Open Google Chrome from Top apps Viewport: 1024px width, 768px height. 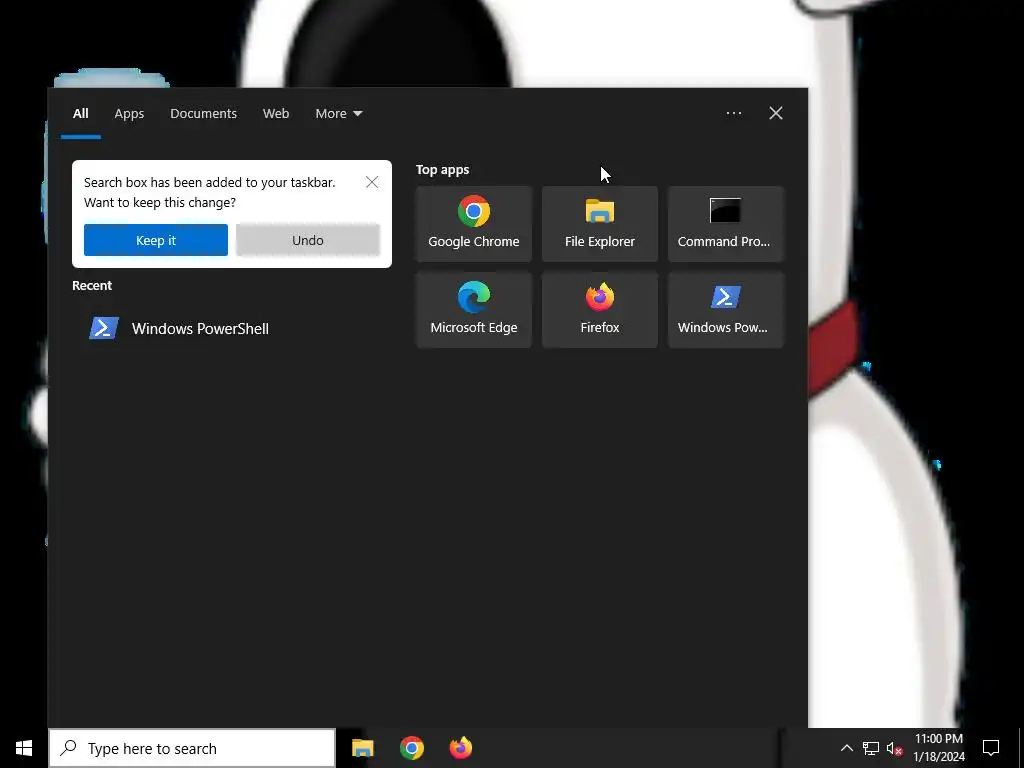[473, 223]
